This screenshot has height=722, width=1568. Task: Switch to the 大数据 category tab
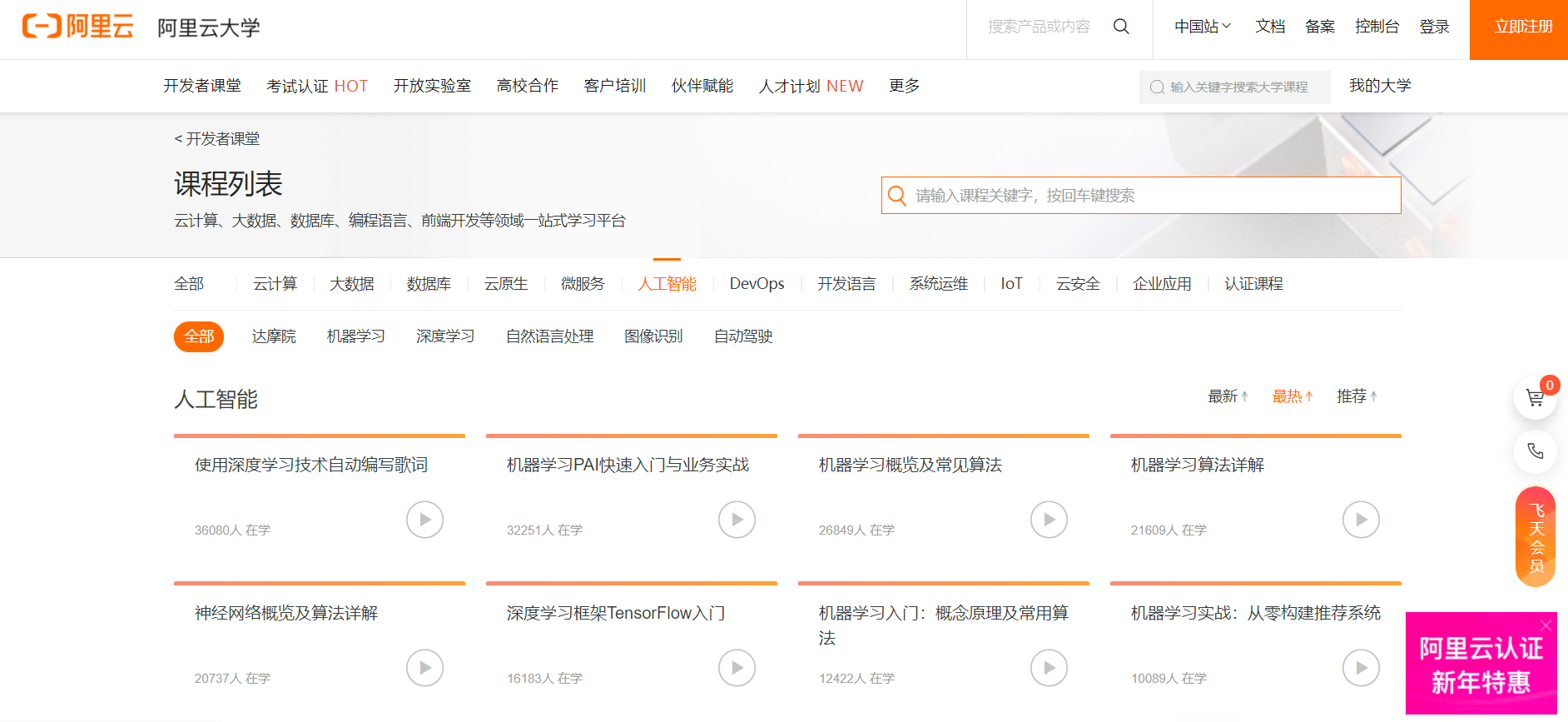click(351, 284)
